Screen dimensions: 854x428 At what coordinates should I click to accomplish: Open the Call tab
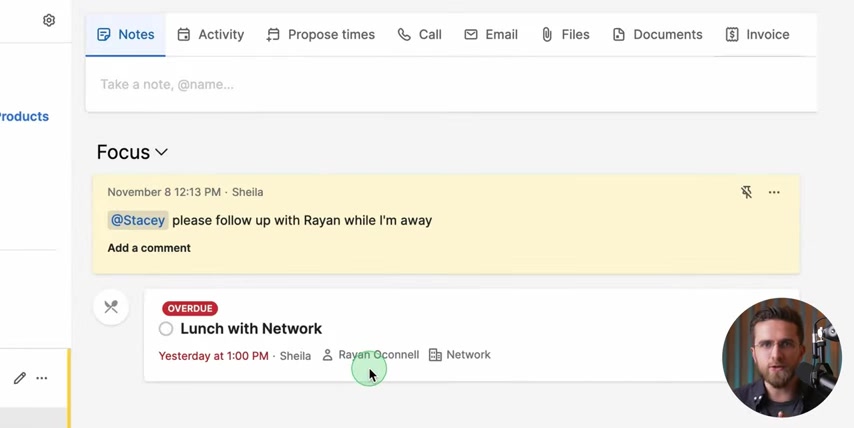pos(419,35)
